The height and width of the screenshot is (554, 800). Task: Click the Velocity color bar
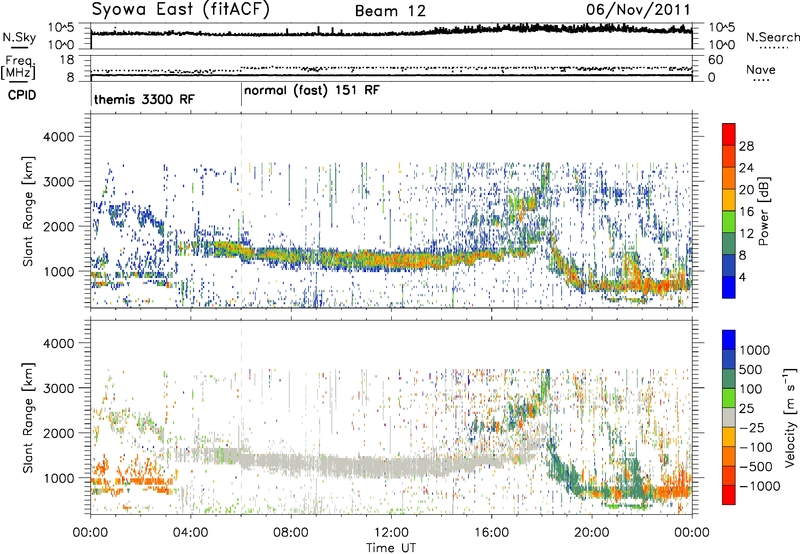[729, 417]
